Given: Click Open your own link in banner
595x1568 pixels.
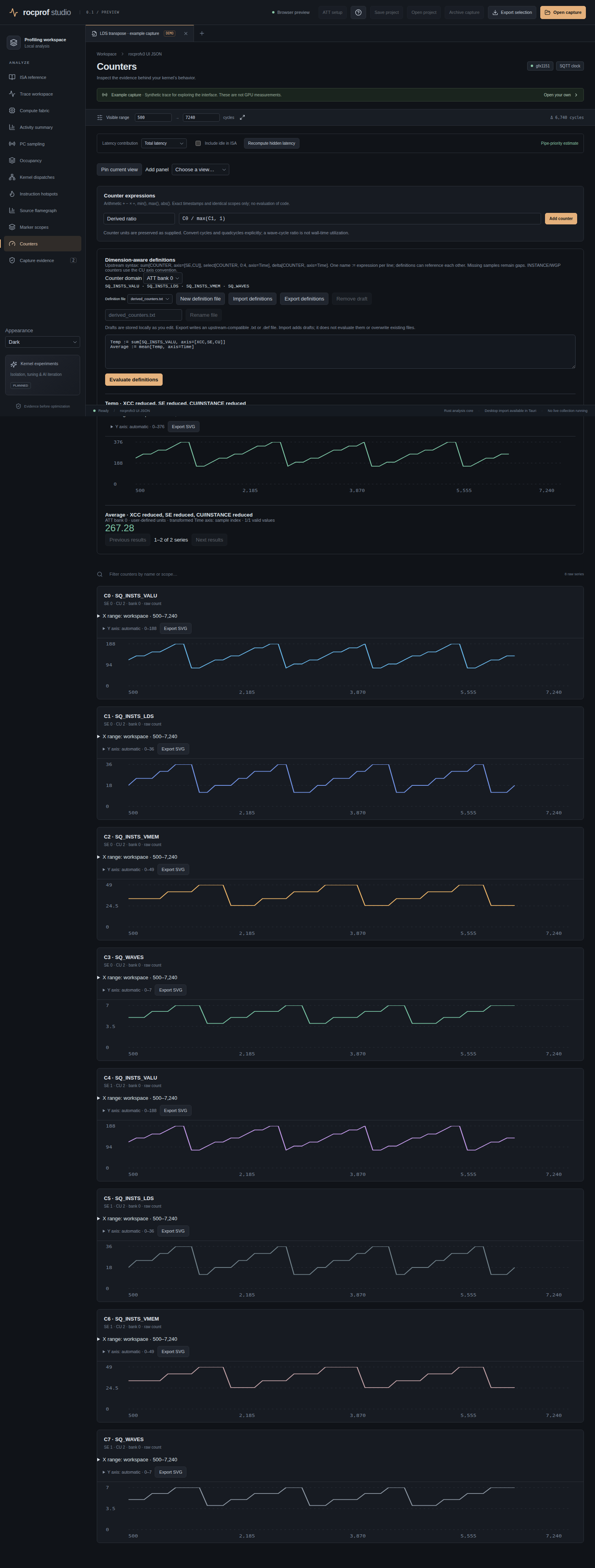Looking at the screenshot, I should point(560,95).
